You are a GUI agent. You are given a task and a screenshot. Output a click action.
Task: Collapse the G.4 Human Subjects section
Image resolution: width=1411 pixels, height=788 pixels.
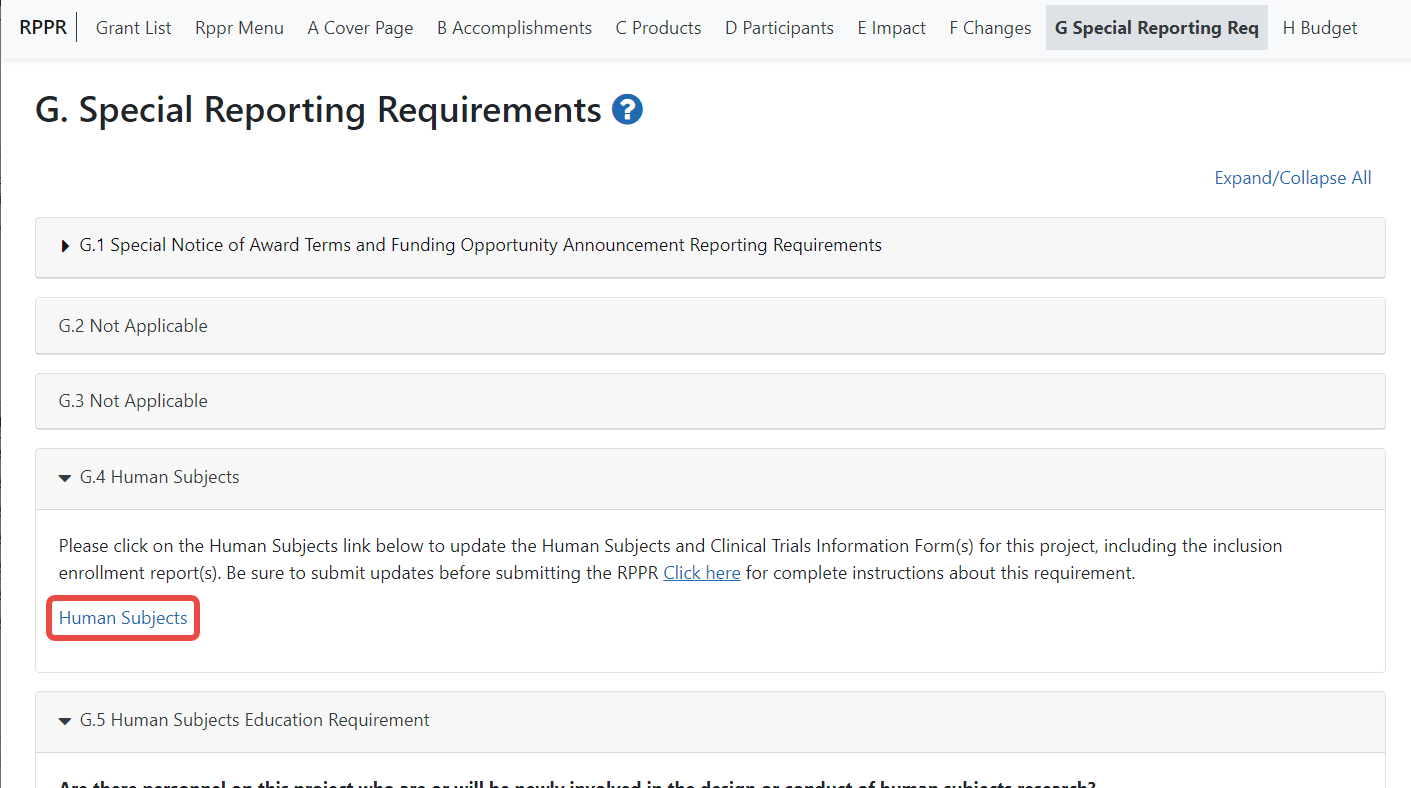tap(66, 478)
